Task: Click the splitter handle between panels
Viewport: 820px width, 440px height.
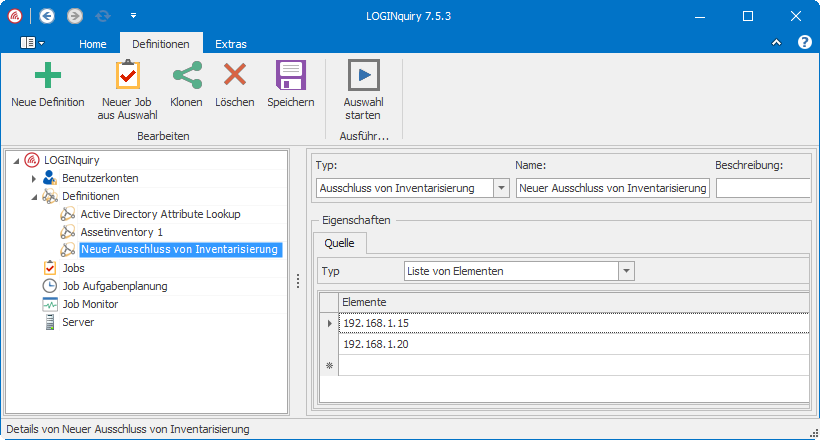Action: pos(298,281)
